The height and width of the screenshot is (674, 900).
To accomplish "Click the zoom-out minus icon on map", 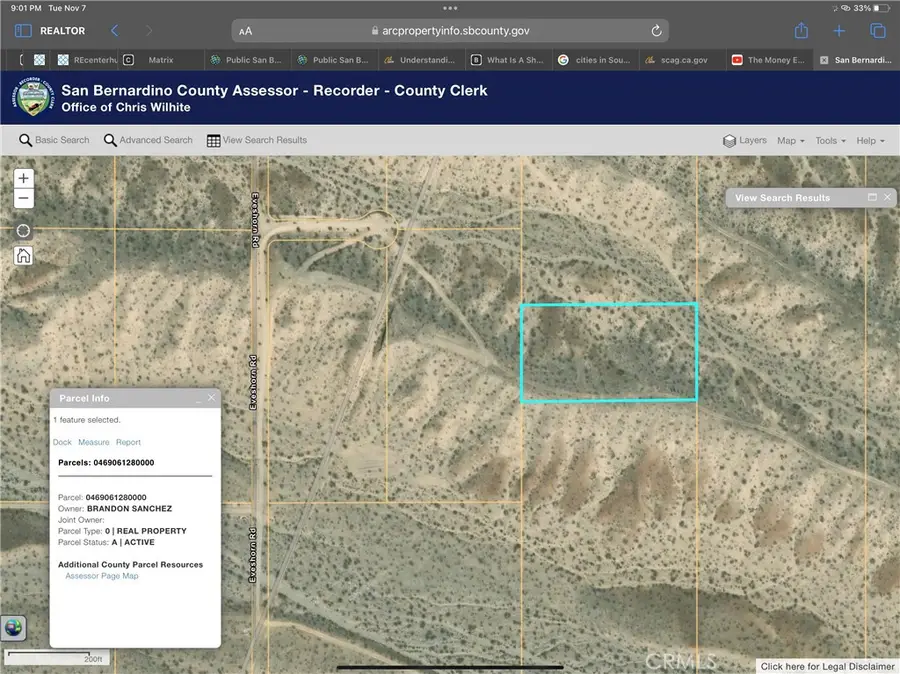I will (23, 198).
